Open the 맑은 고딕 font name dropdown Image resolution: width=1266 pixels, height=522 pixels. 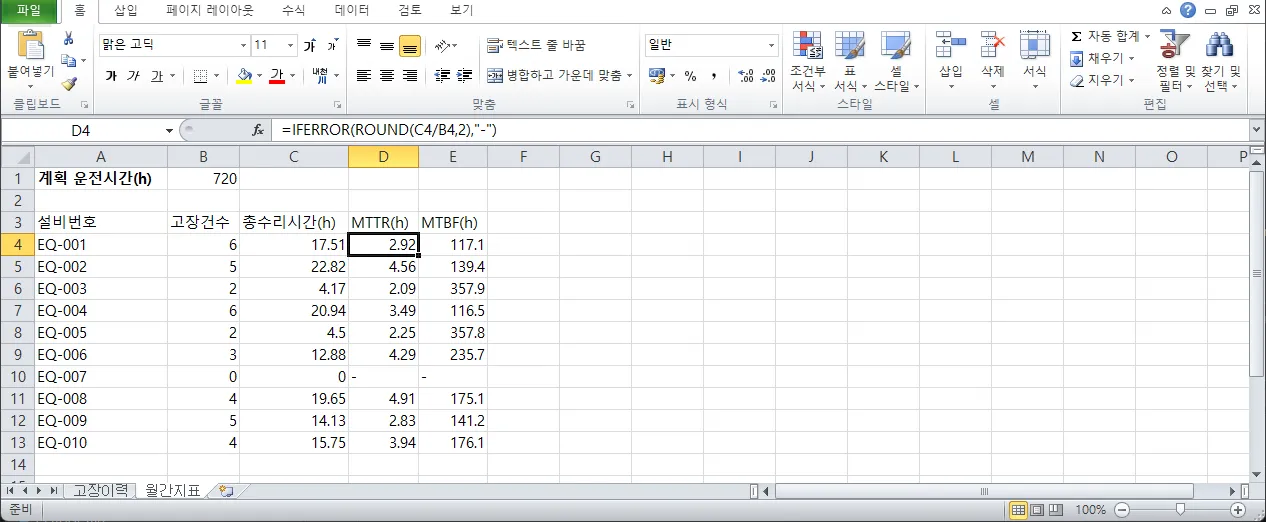243,46
